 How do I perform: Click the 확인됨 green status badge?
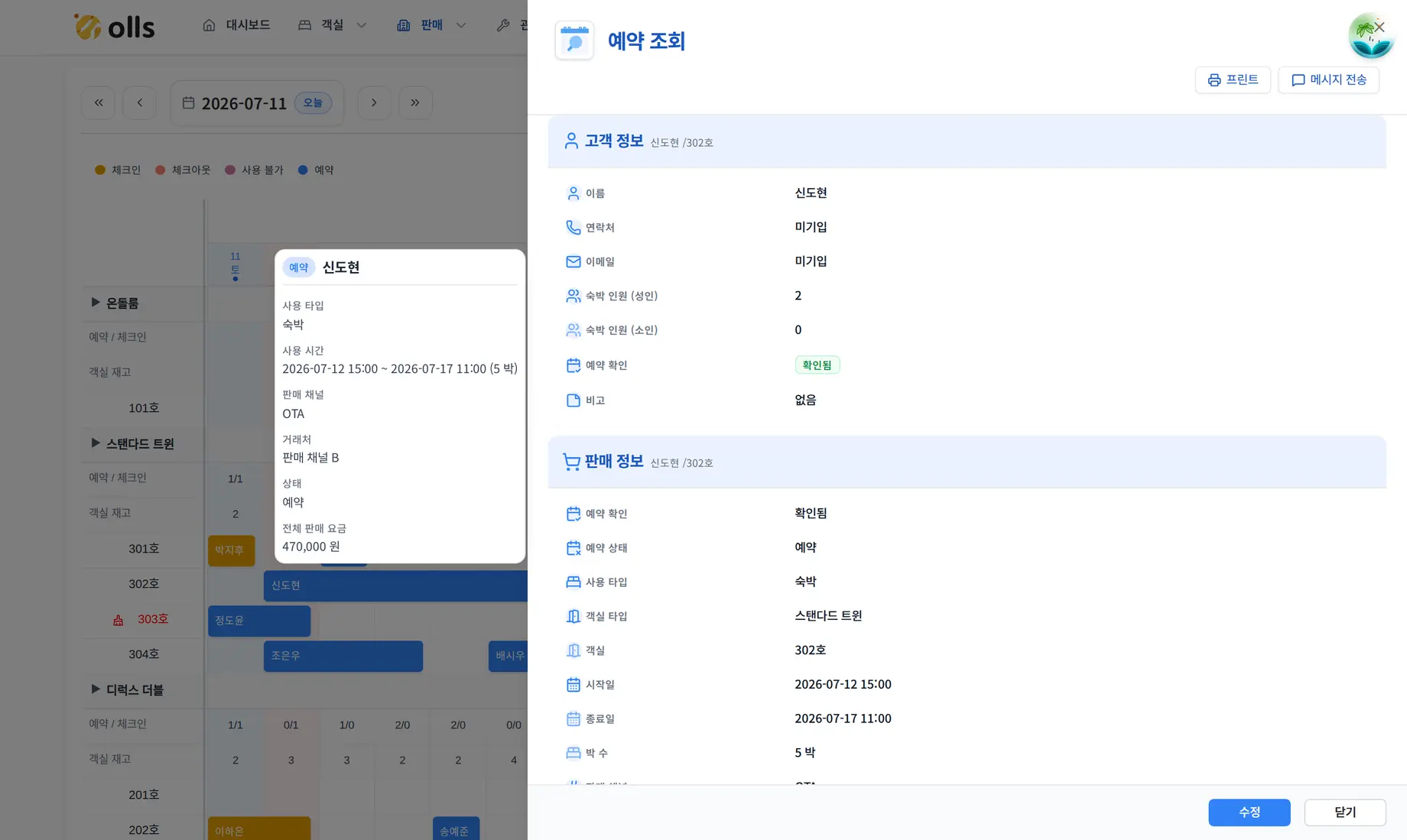point(817,365)
